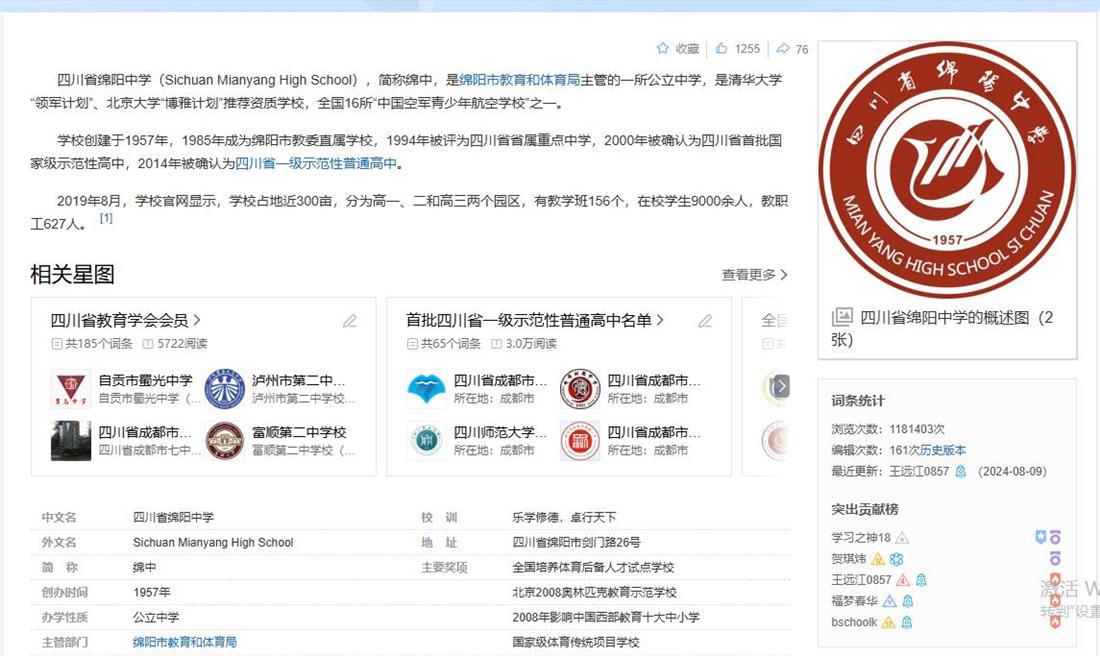The width and height of the screenshot is (1100, 656).
Task: Click the carousel next arrow in 相关星图
Action: coord(781,386)
